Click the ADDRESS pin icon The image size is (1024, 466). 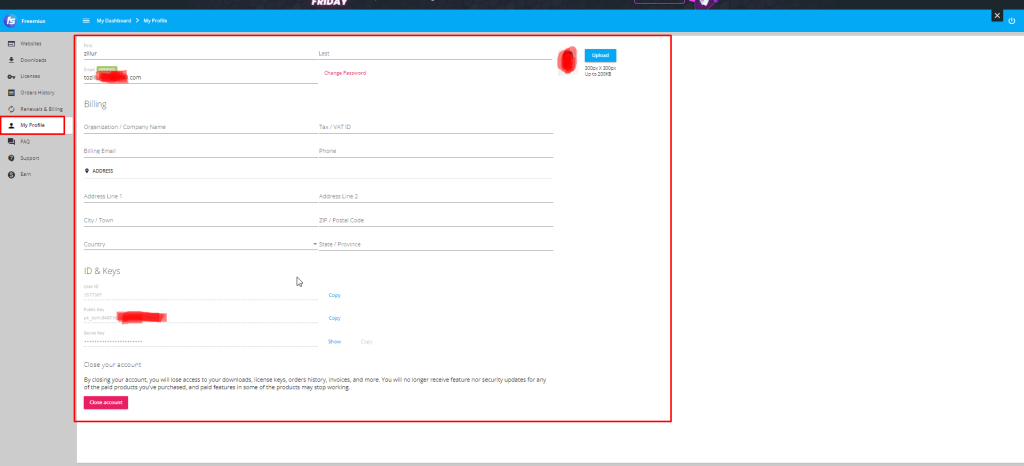click(x=87, y=171)
